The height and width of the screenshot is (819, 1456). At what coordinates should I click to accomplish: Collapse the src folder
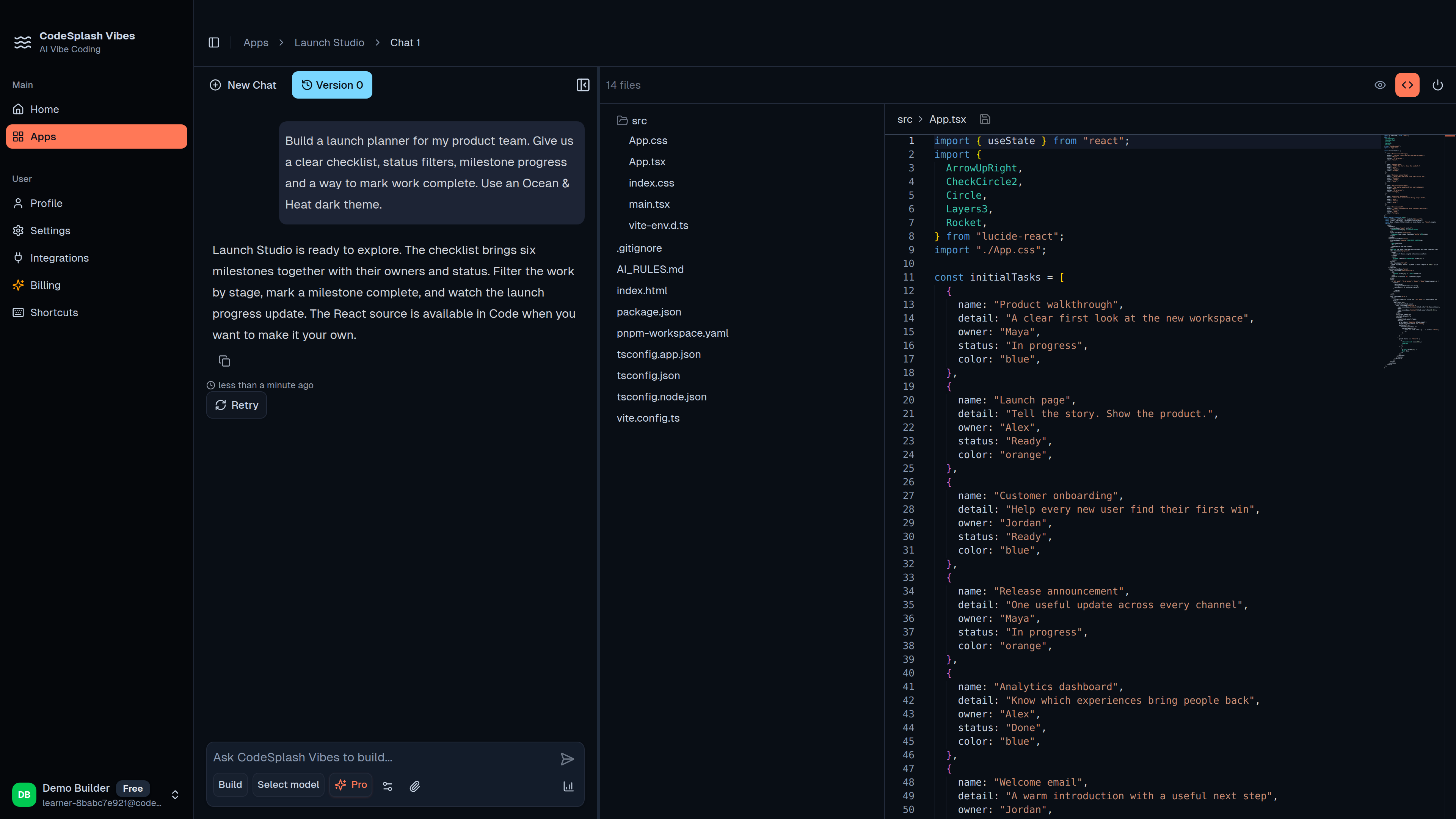pos(632,121)
